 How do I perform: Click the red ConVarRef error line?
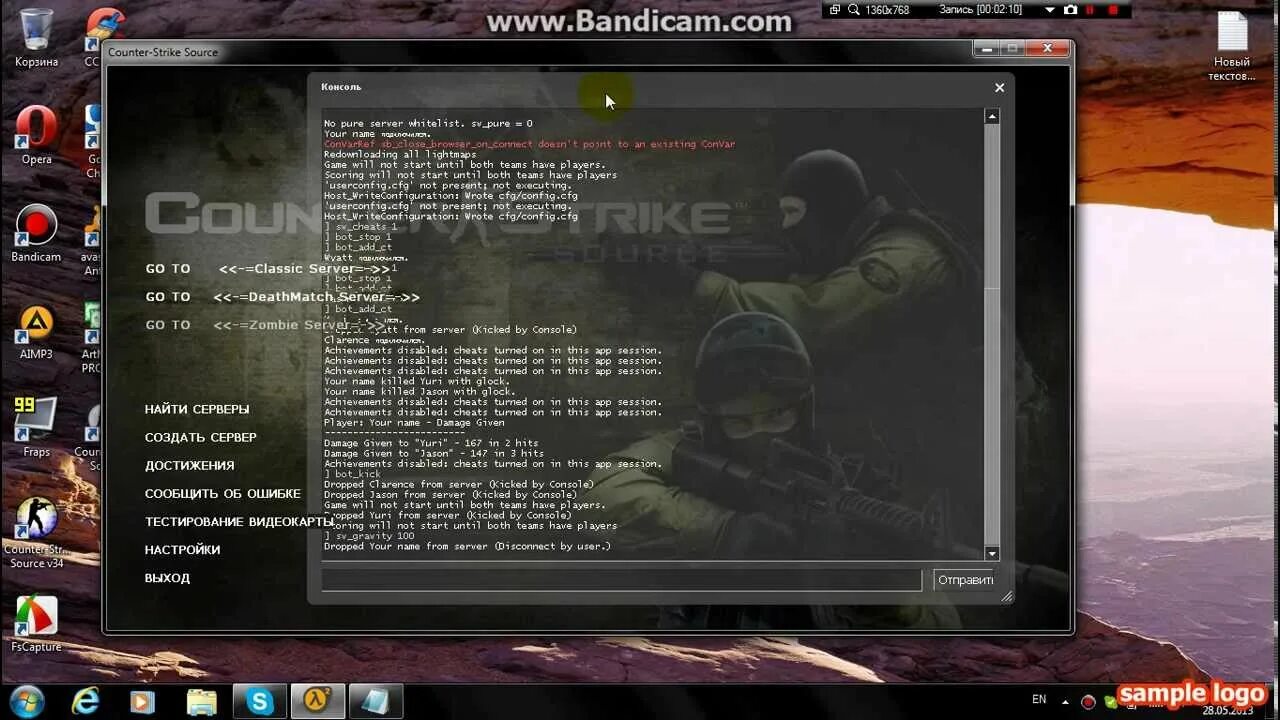(x=529, y=144)
